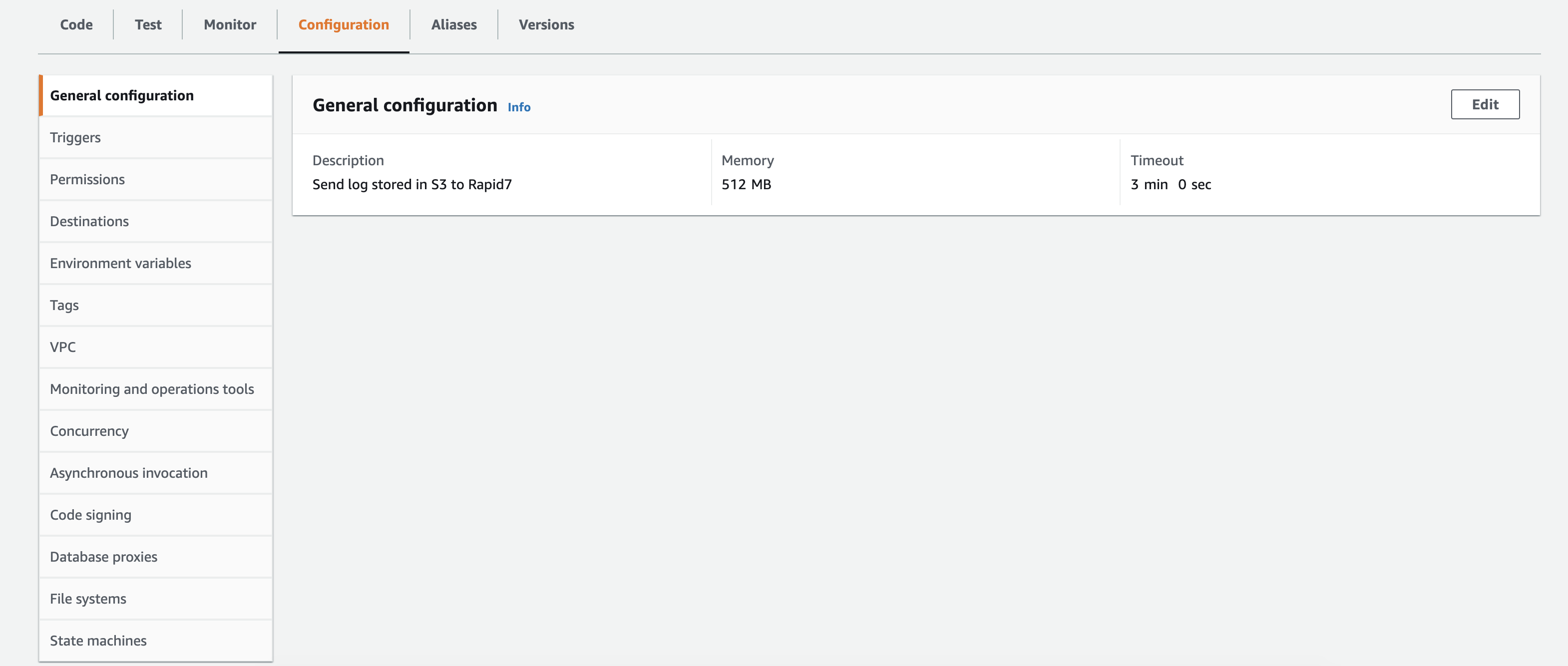This screenshot has height=666, width=1568.
Task: Click the Edit button
Action: (x=1484, y=105)
